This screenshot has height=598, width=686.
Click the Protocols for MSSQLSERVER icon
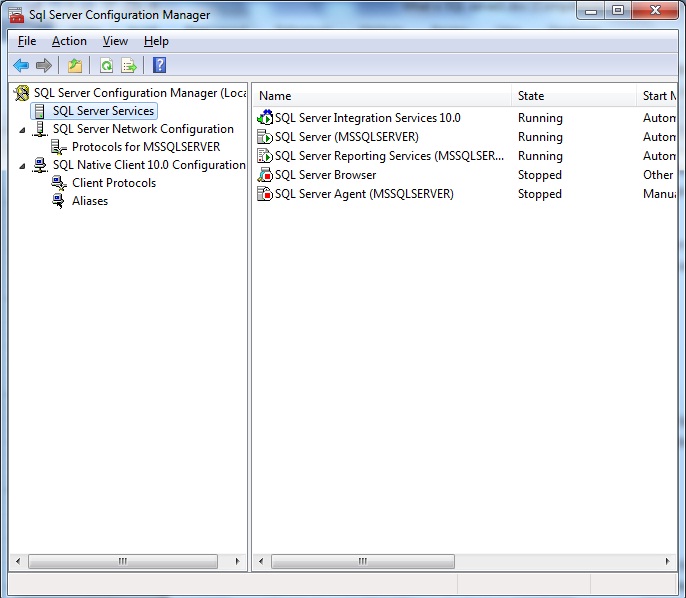coord(59,147)
